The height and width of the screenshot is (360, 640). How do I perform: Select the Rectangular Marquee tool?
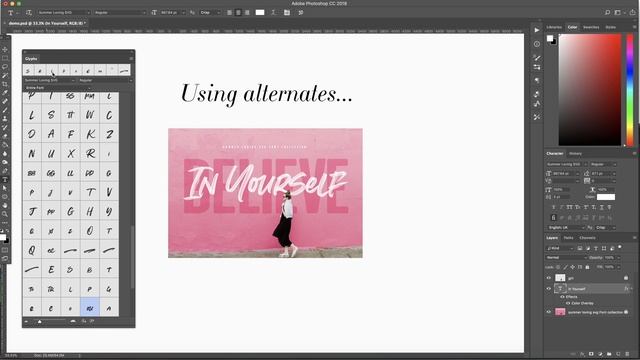pyautogui.click(x=5, y=58)
